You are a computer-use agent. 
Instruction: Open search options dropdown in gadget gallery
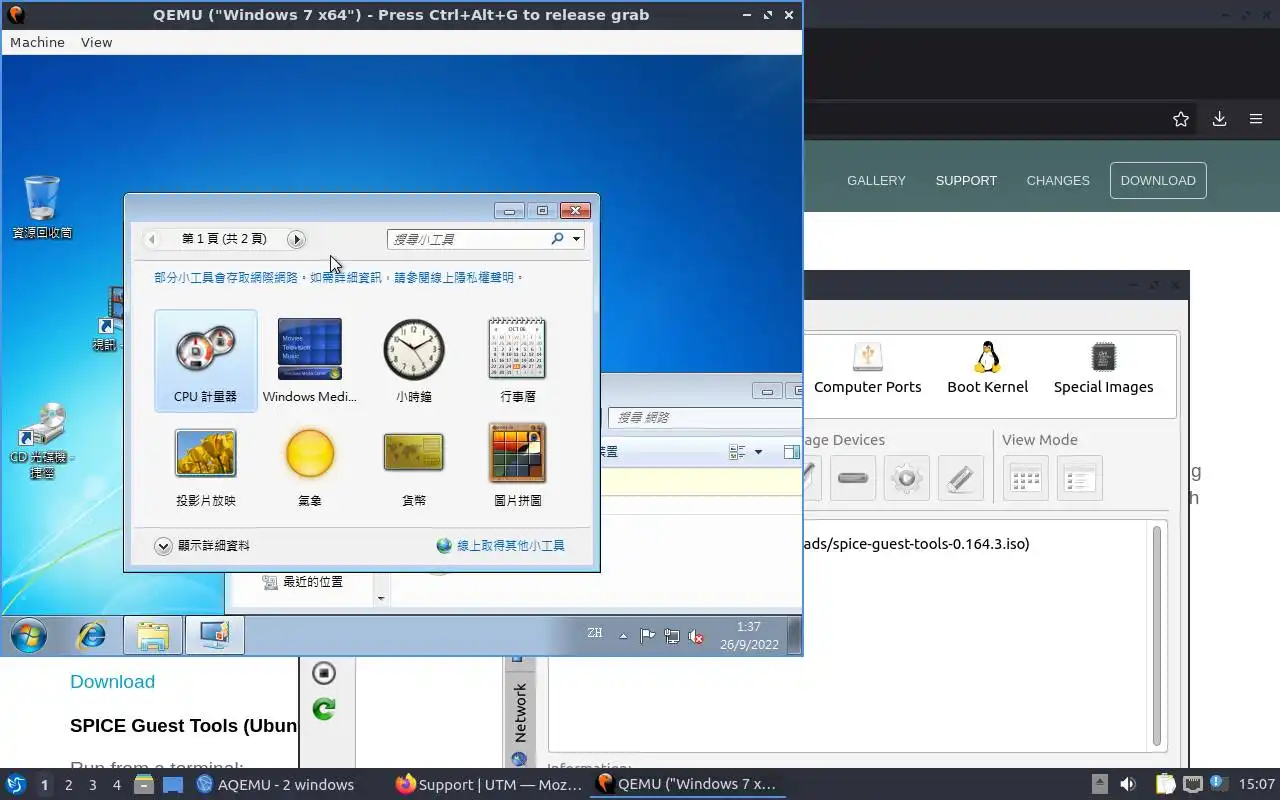[x=577, y=239]
